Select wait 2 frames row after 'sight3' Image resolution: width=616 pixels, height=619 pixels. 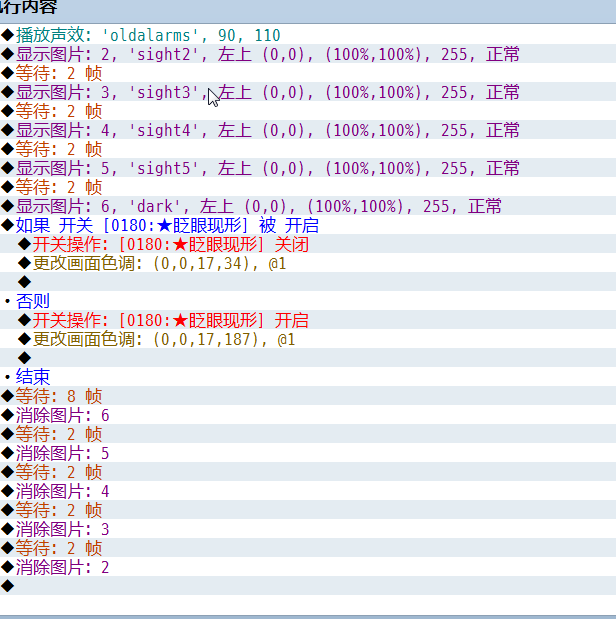pyautogui.click(x=308, y=111)
